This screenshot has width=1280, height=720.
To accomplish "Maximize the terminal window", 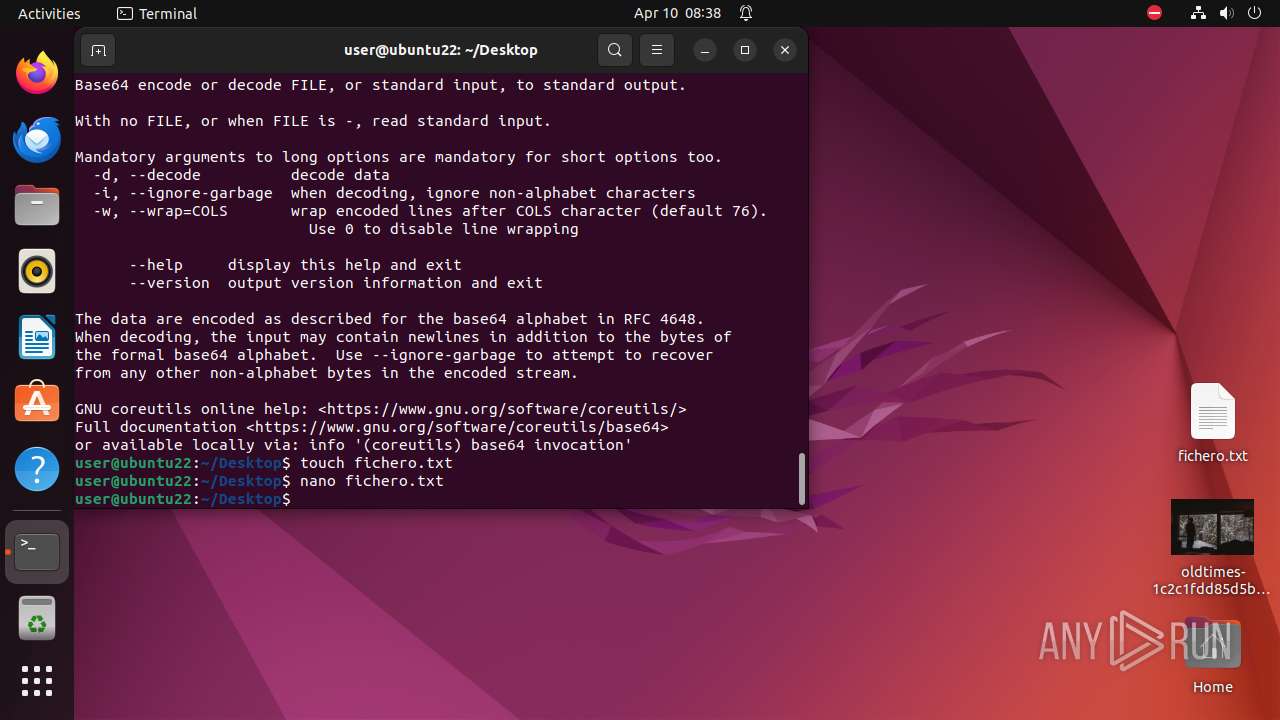I will [x=745, y=50].
